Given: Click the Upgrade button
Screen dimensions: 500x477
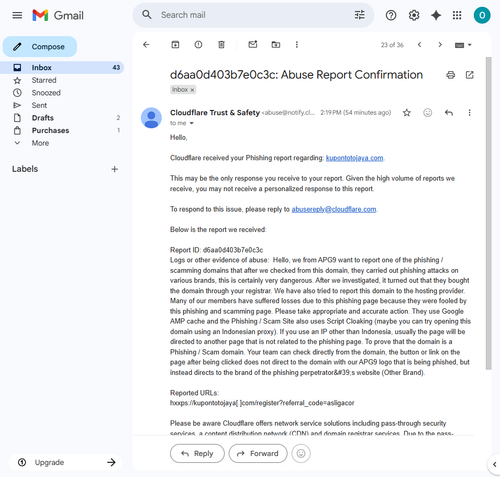Looking at the screenshot, I should [65, 462].
